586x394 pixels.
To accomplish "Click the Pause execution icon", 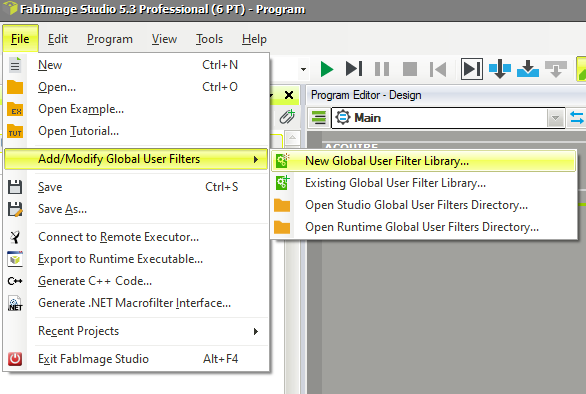I will click(x=382, y=69).
